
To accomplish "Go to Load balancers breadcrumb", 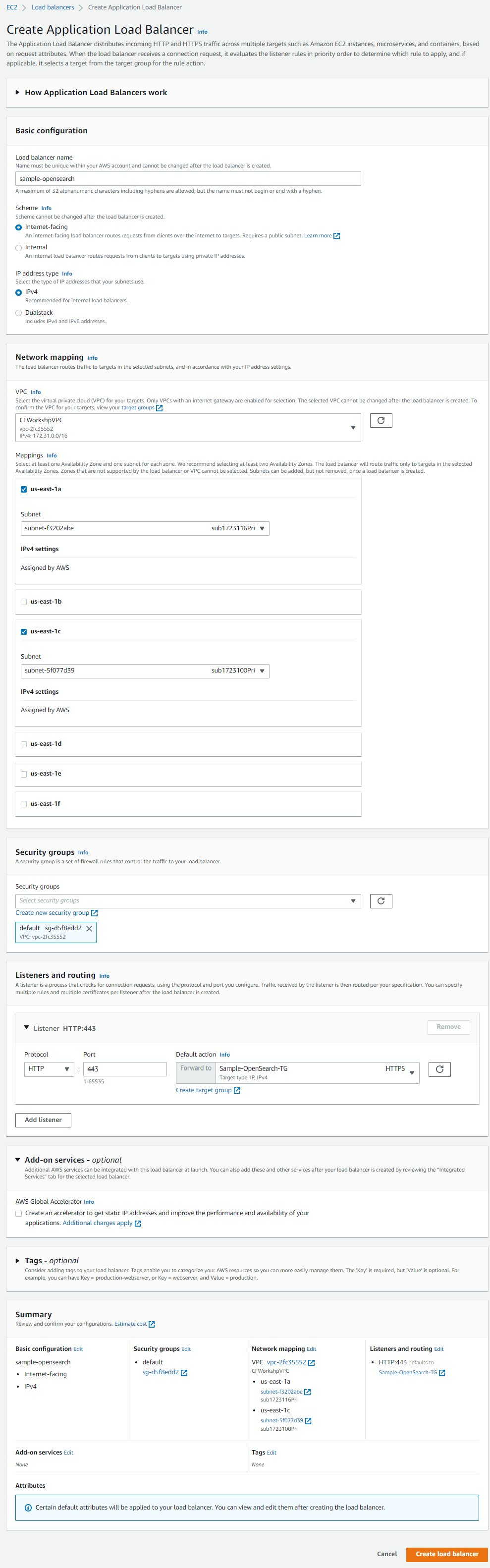I will [53, 7].
